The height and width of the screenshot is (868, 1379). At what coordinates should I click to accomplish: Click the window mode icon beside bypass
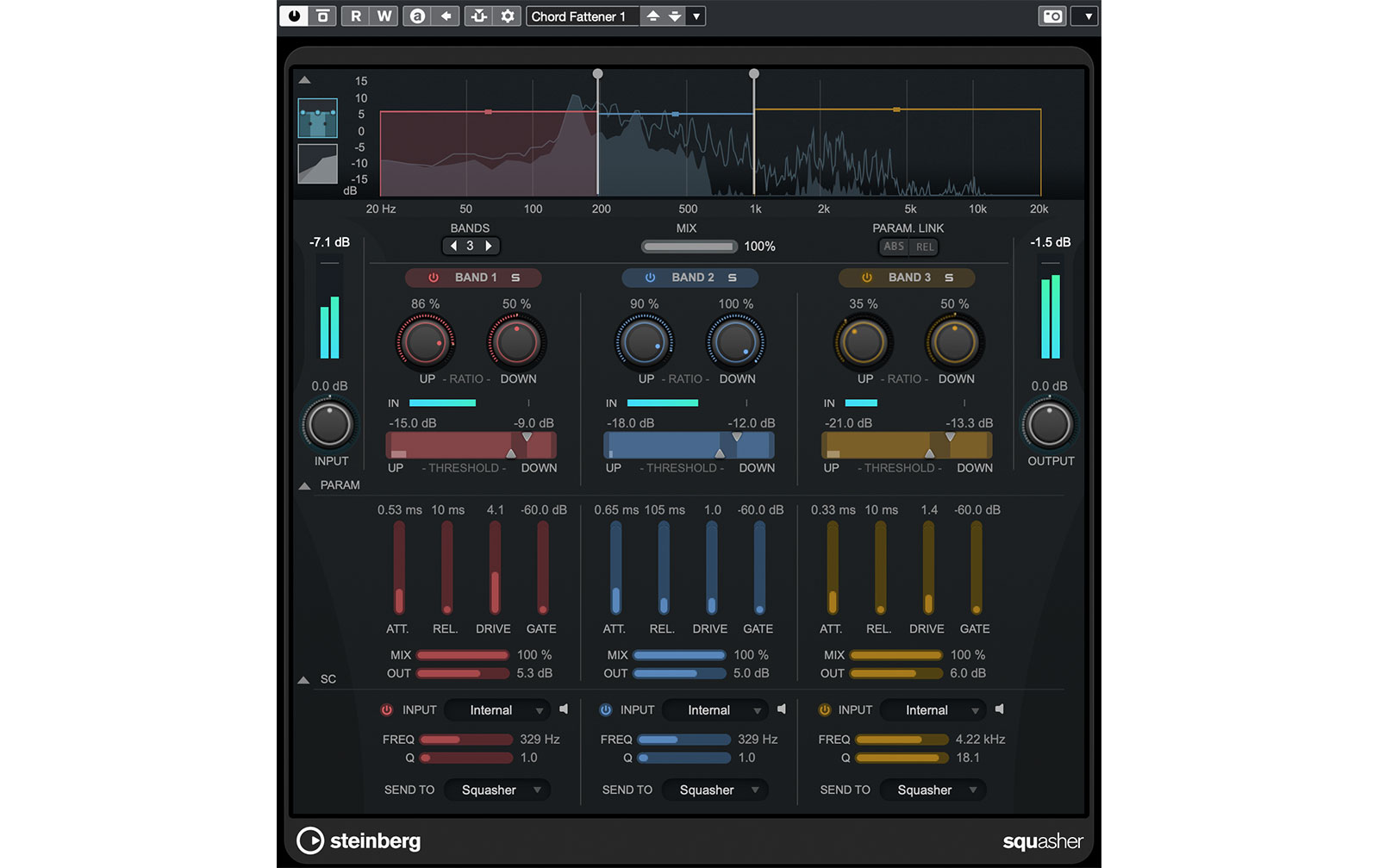tap(323, 16)
